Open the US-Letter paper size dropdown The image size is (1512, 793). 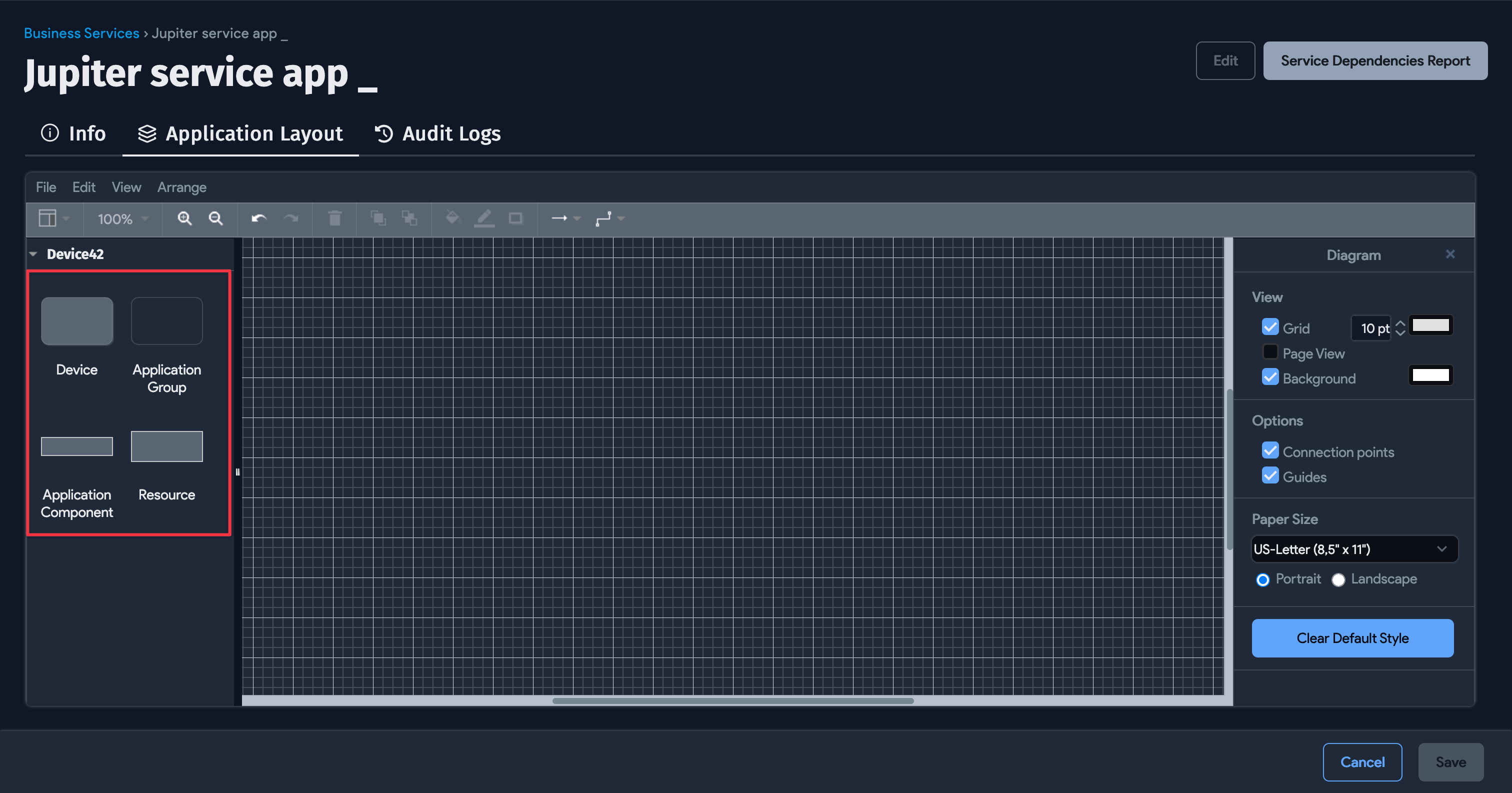(1353, 549)
